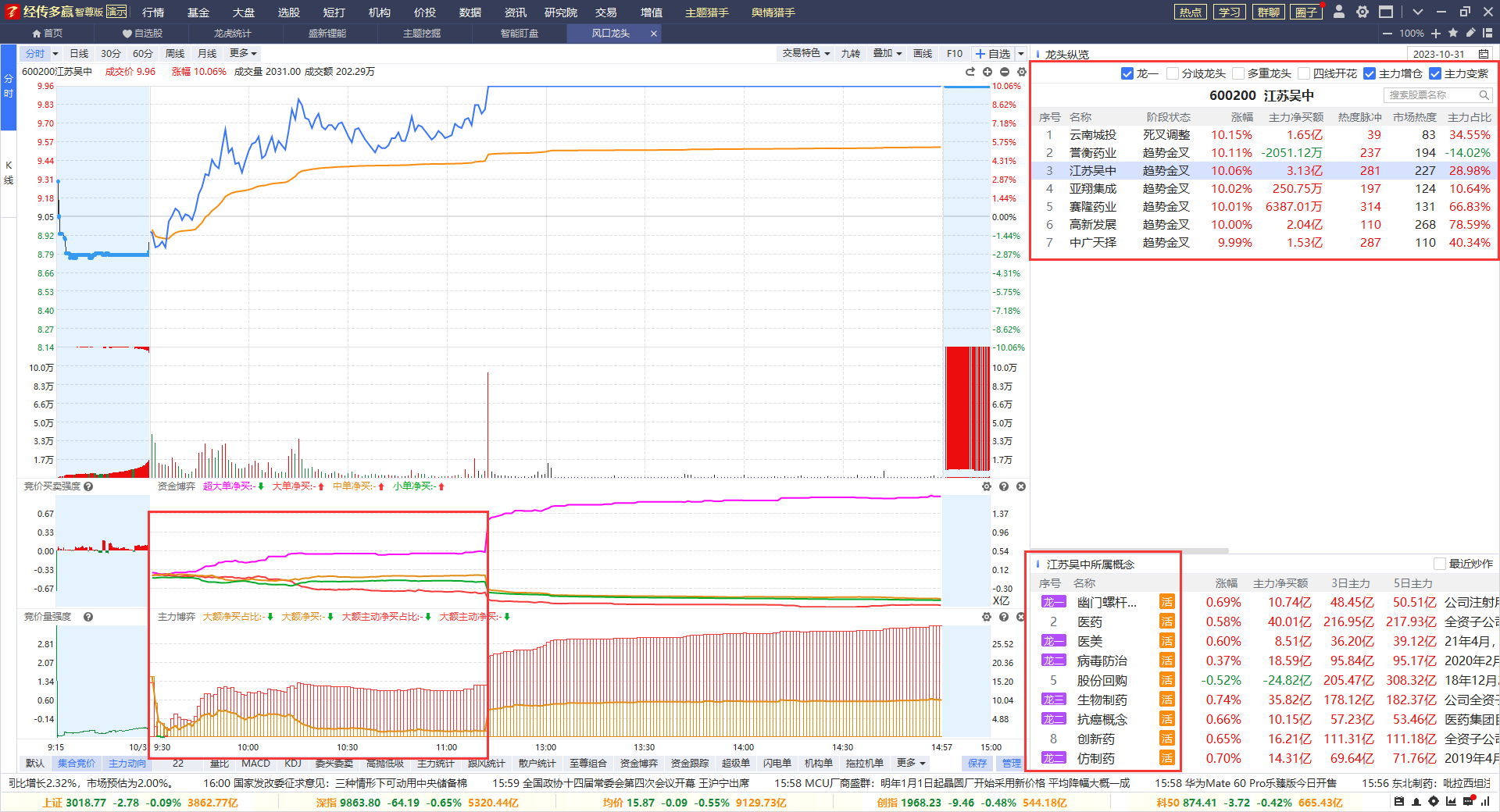The width and height of the screenshot is (1500, 812).
Task: Click the zoom out minus icon near 100%
Action: click(x=1387, y=33)
